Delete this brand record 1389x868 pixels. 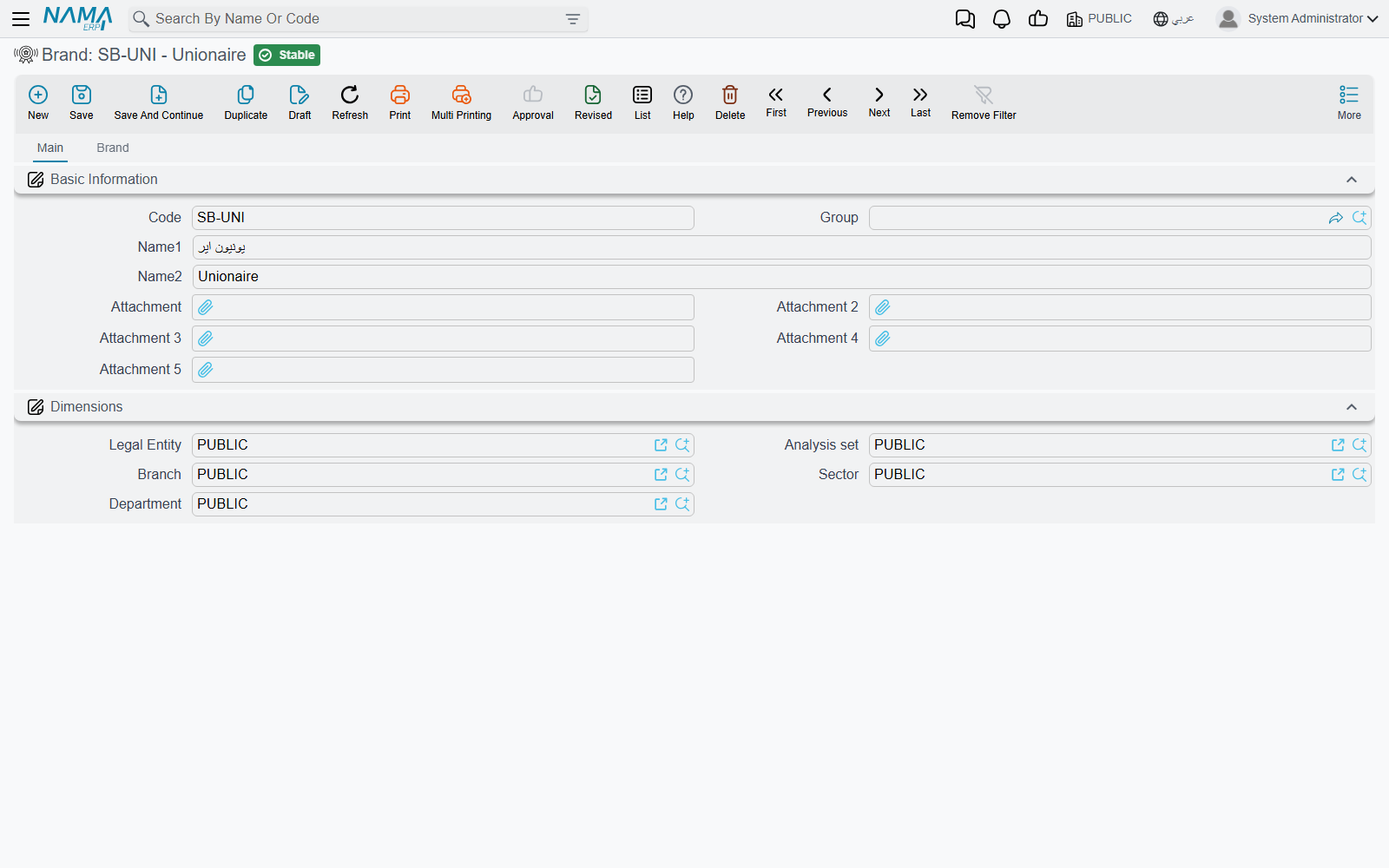(x=730, y=102)
